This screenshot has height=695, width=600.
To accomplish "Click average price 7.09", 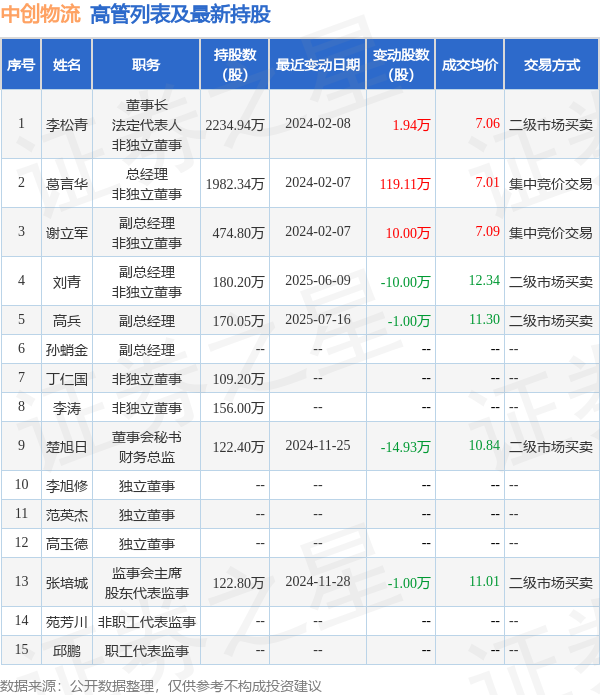I will coord(487,231).
